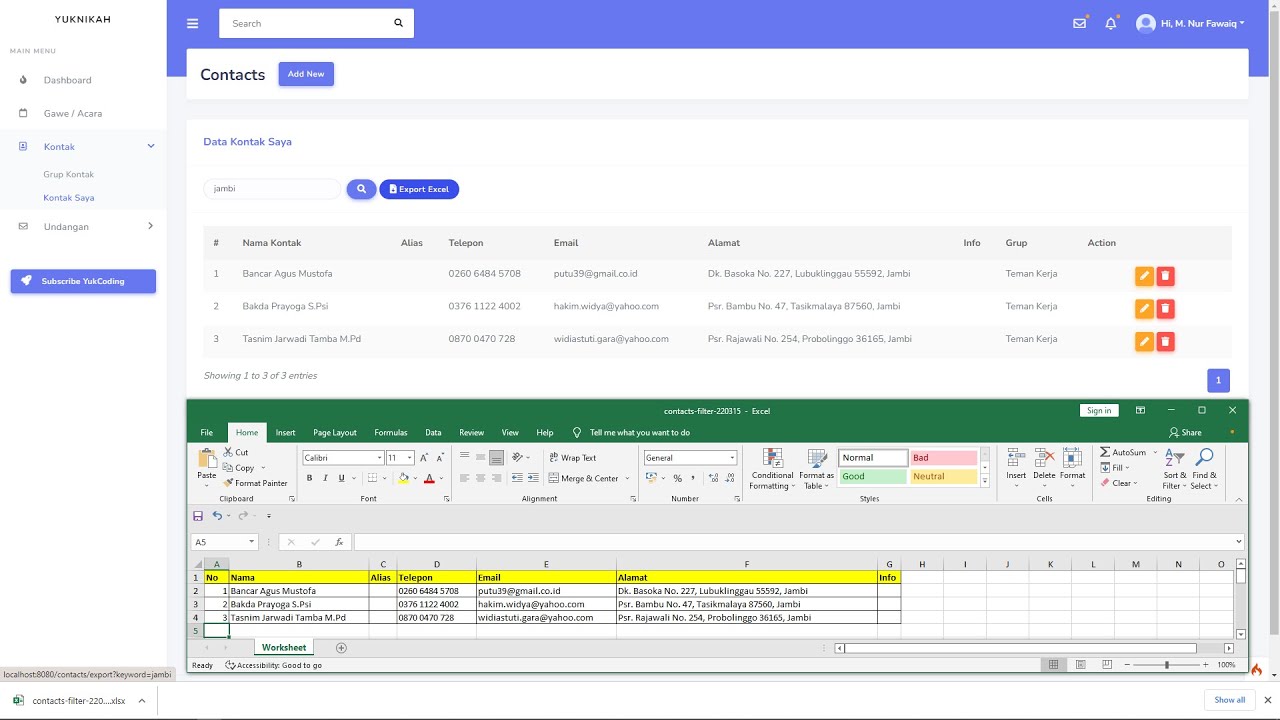Open the Data tab in Excel
This screenshot has width=1280, height=720.
tap(433, 433)
